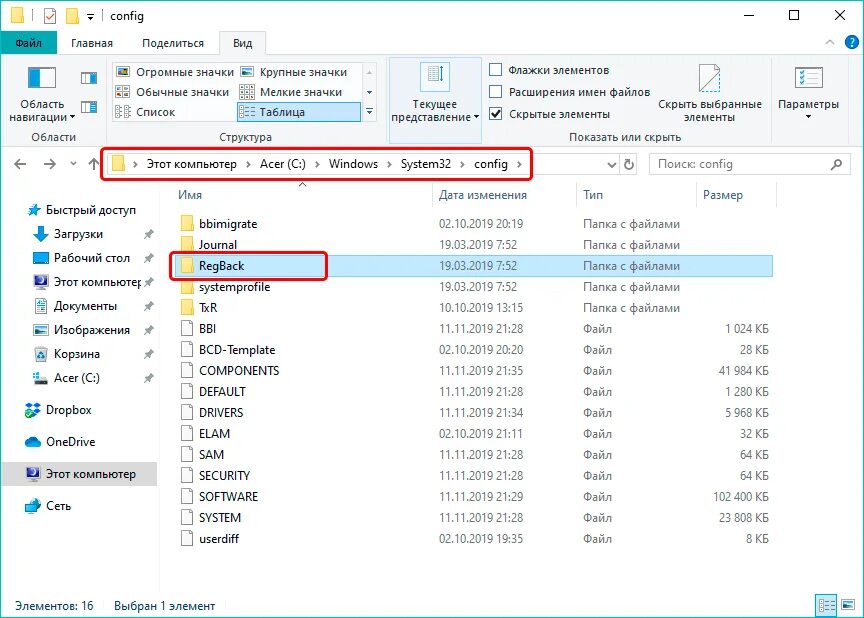Expand the chevron after config in address bar

tap(519, 164)
